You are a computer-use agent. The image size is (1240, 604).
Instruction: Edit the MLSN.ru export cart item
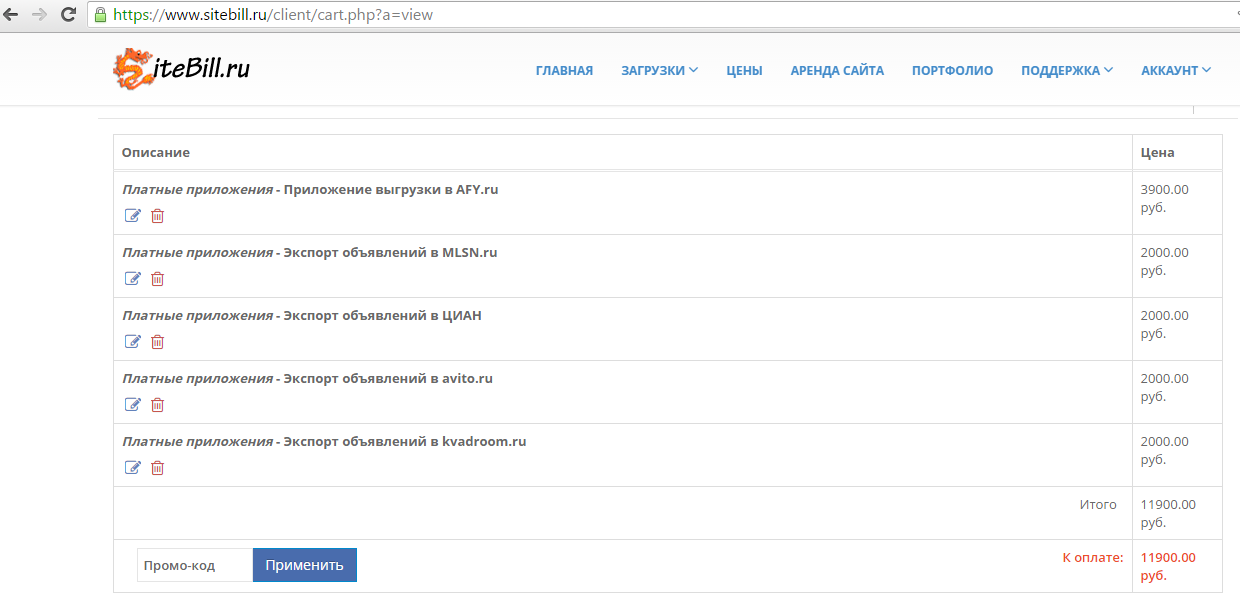point(132,279)
